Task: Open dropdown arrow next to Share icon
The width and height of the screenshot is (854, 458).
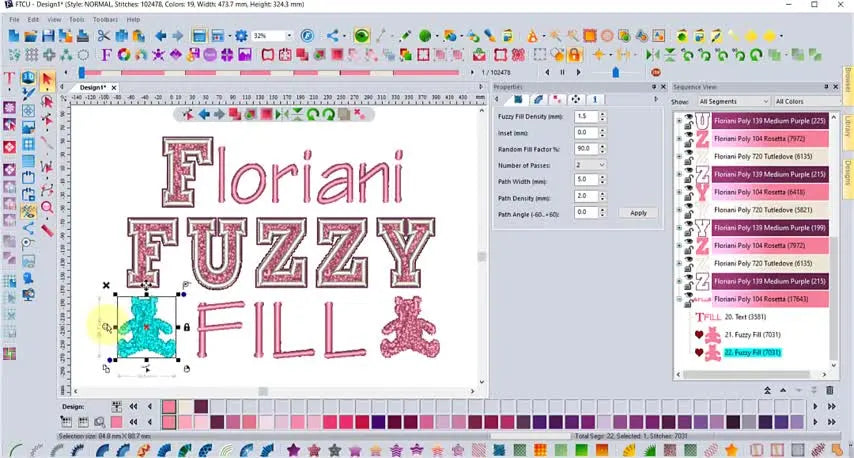Action: [344, 36]
